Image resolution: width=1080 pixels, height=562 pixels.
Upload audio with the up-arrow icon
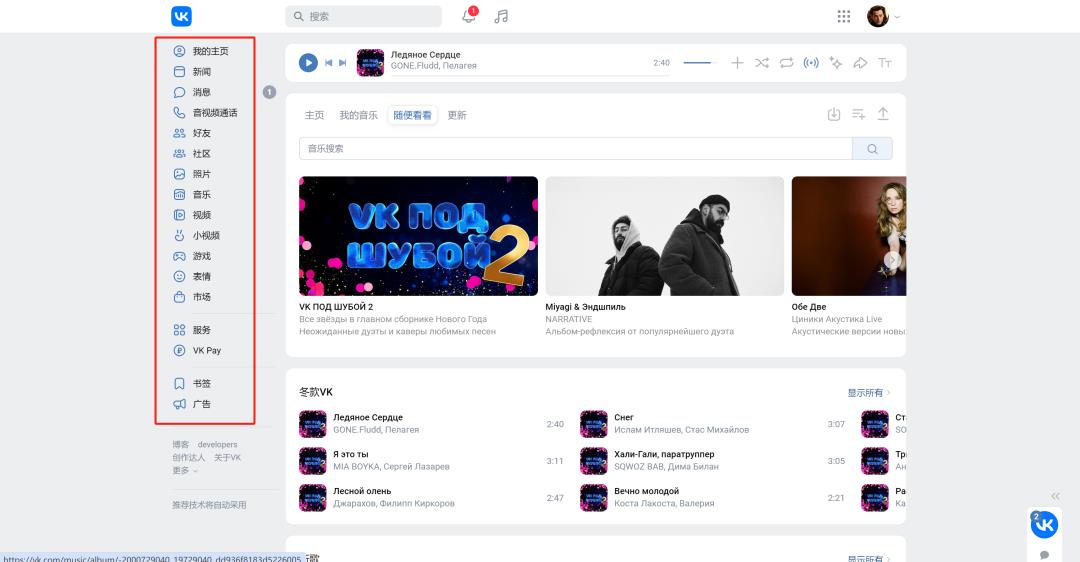[883, 114]
